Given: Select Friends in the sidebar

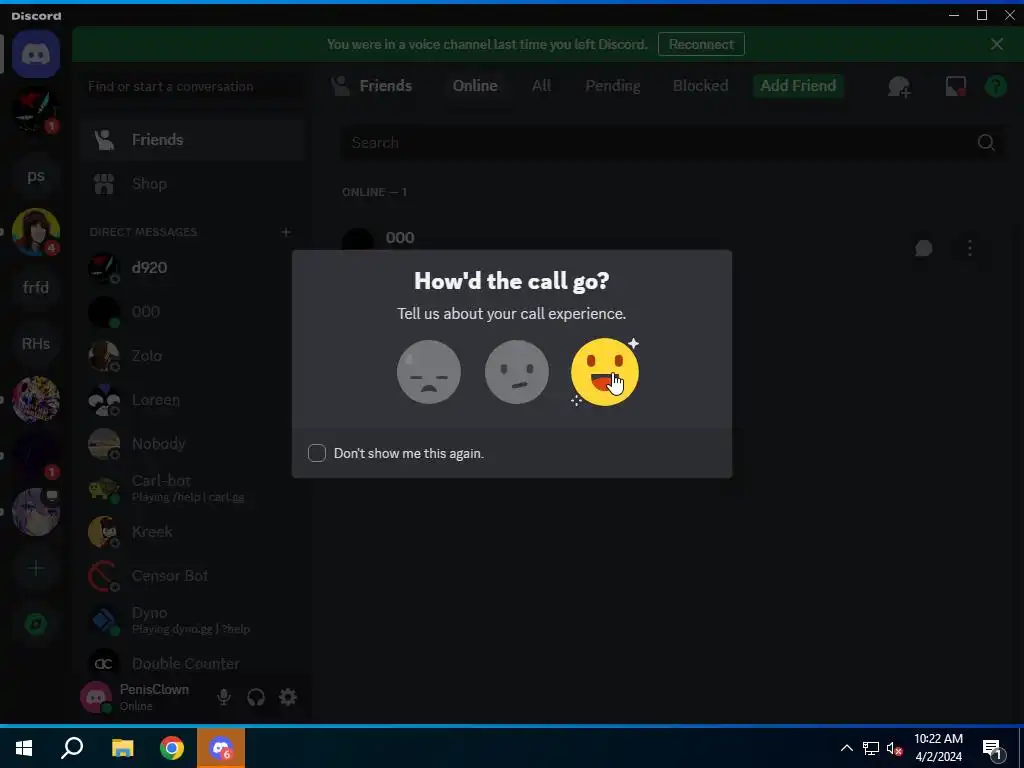Looking at the screenshot, I should [x=193, y=140].
